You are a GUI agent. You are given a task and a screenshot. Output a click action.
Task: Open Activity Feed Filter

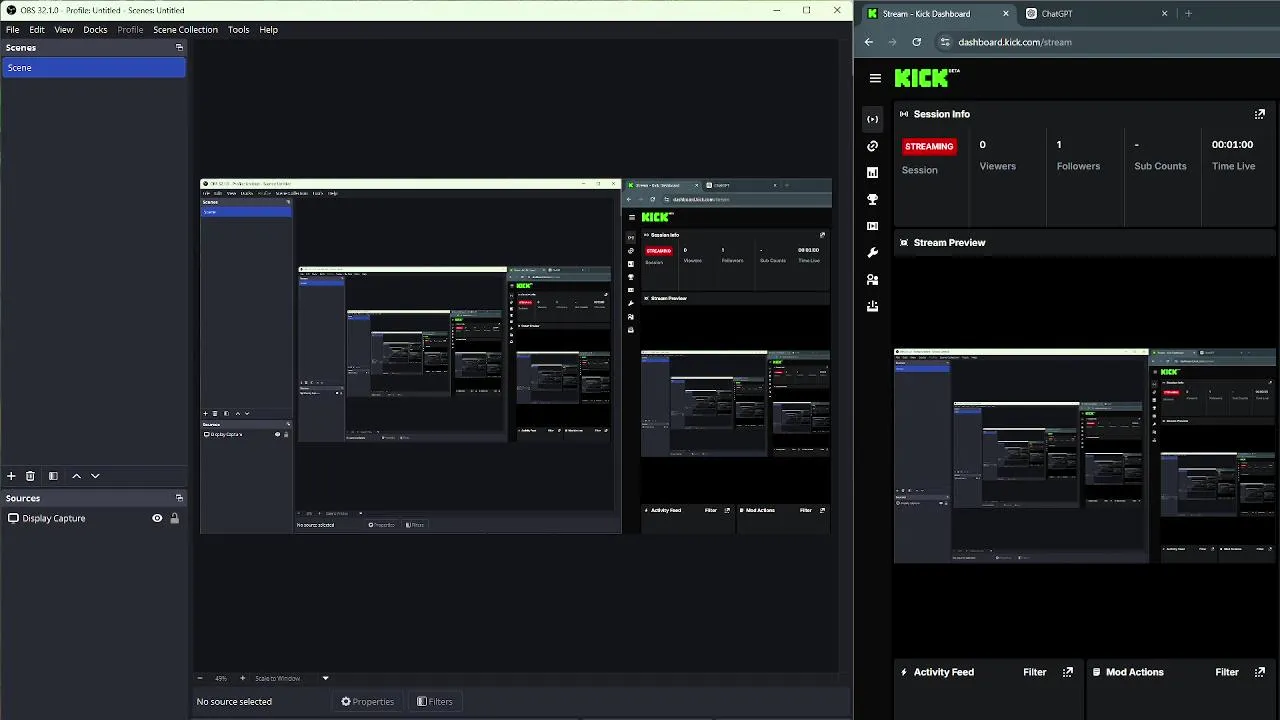click(x=1035, y=672)
